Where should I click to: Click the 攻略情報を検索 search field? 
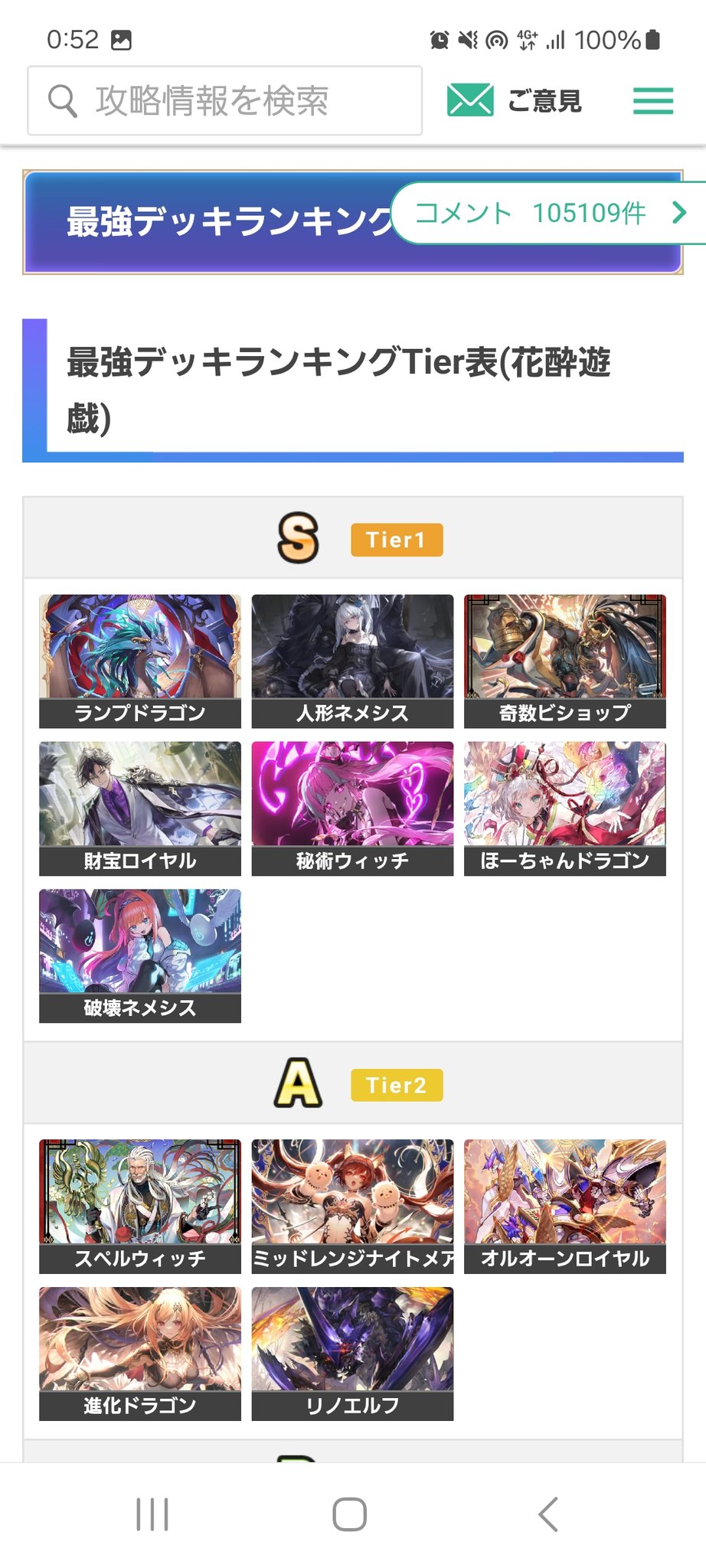pyautogui.click(x=225, y=100)
